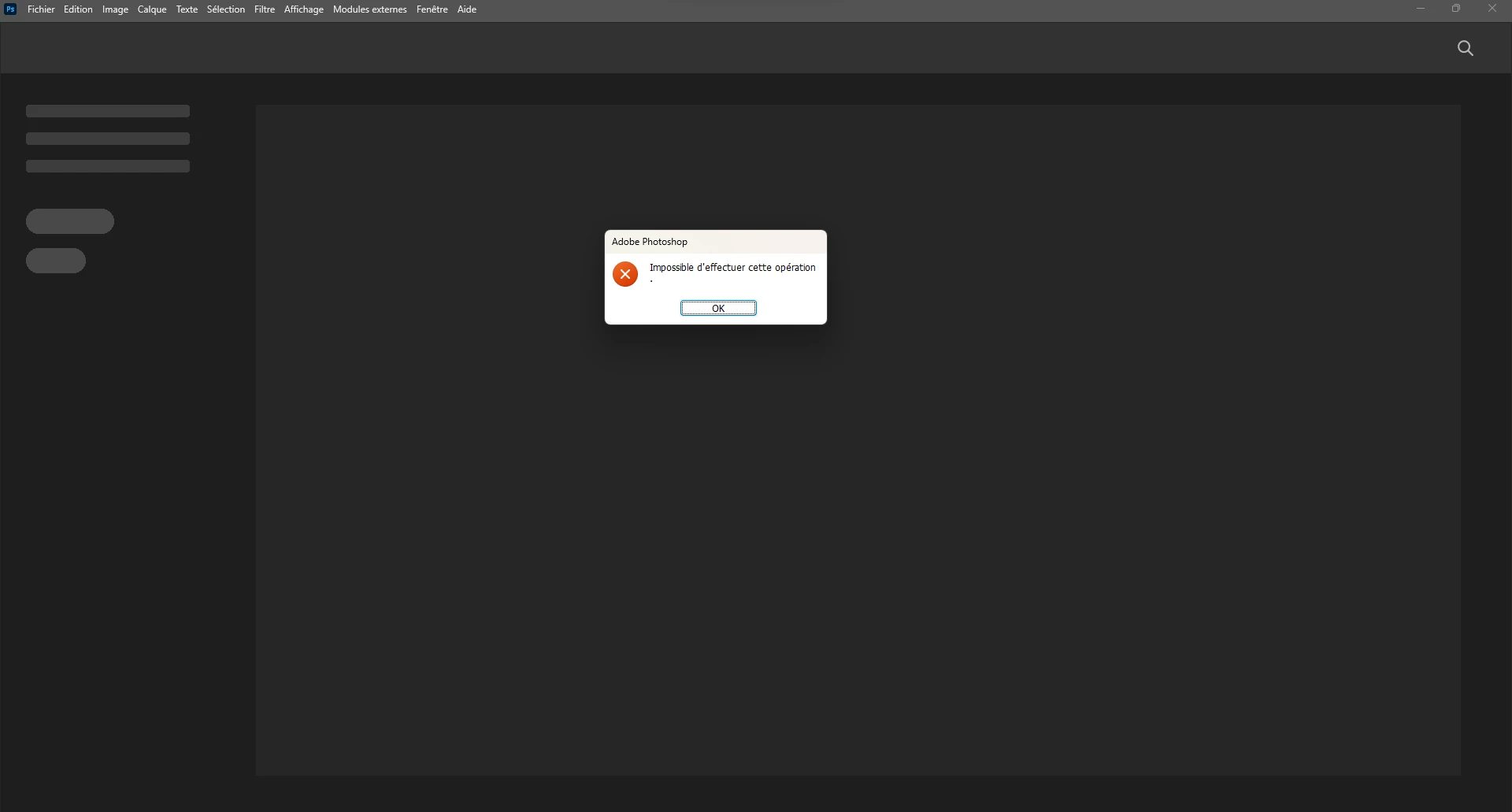The height and width of the screenshot is (812, 1512).
Task: Minimize the Photoshop window
Action: point(1421,9)
